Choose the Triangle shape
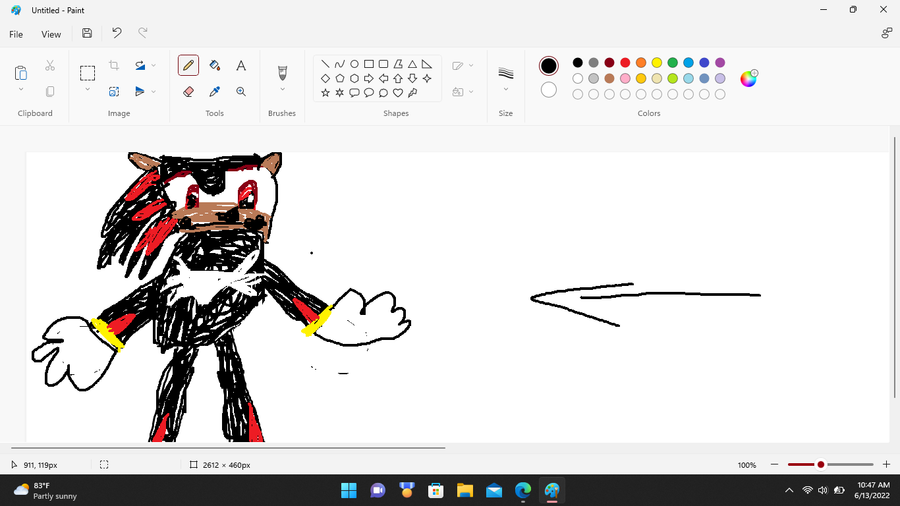The width and height of the screenshot is (900, 506). [412, 64]
